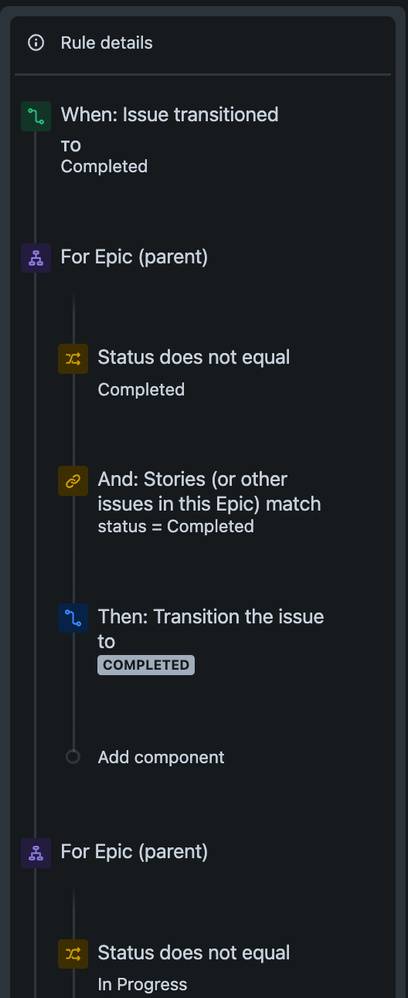Image resolution: width=408 pixels, height=998 pixels.
Task: Select the second For Epic (parent) branch
Action: 134,852
